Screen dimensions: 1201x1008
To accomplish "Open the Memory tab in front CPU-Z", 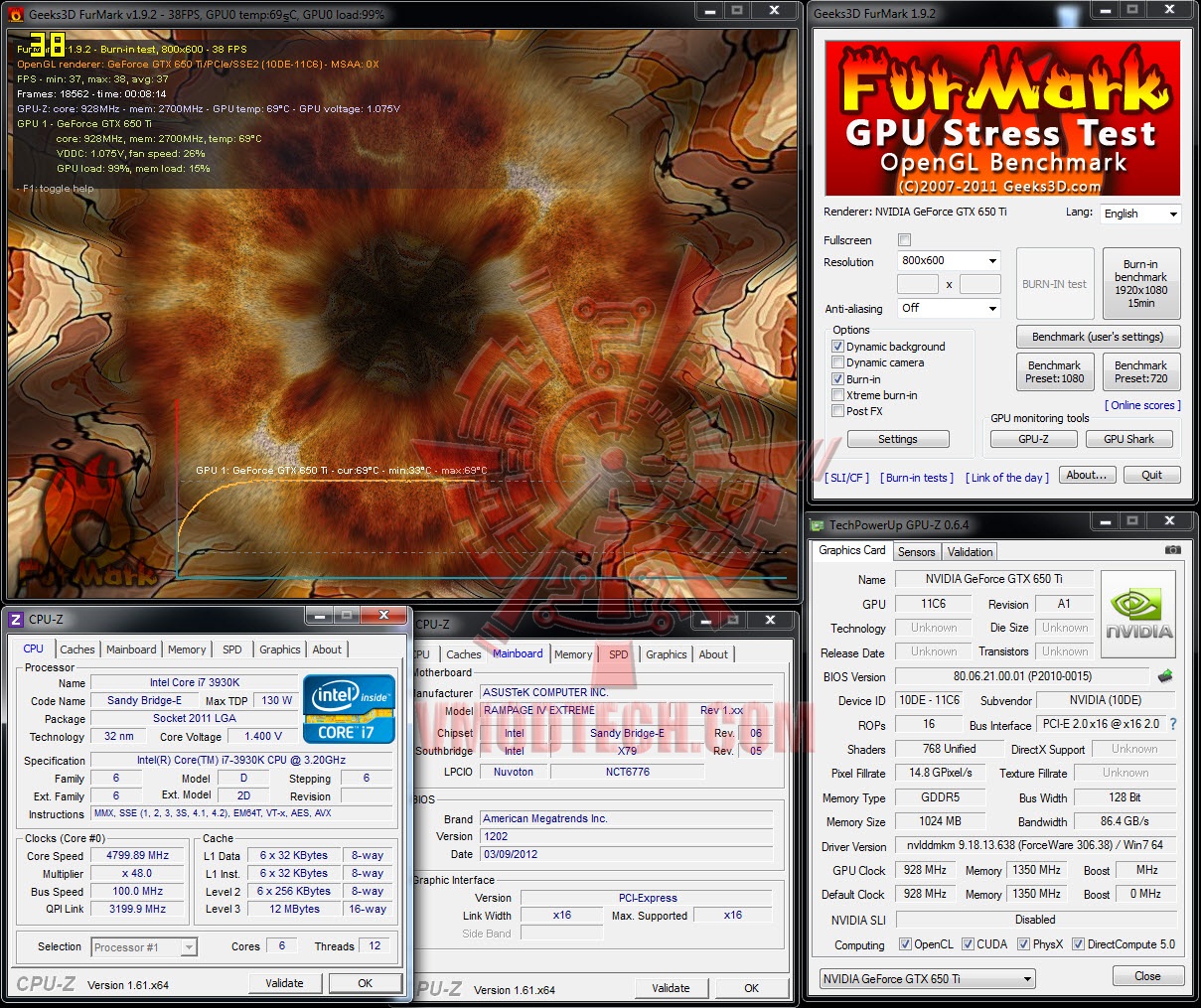I will point(187,649).
